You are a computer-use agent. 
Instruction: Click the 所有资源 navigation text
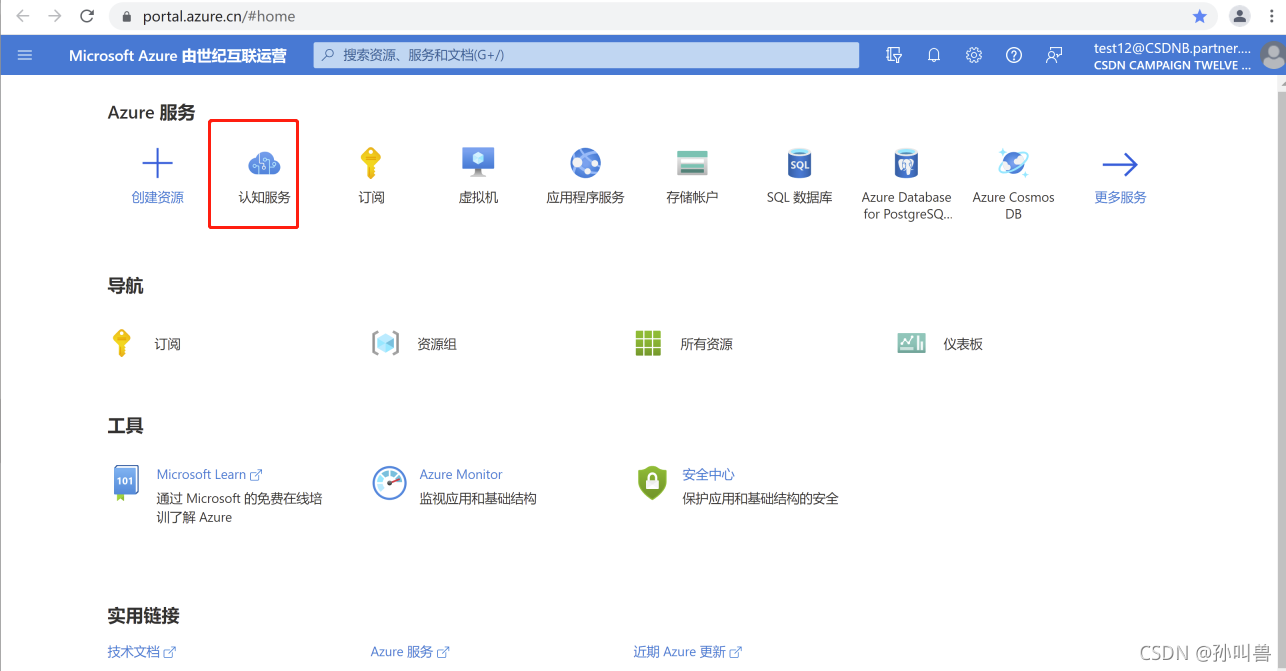(706, 343)
